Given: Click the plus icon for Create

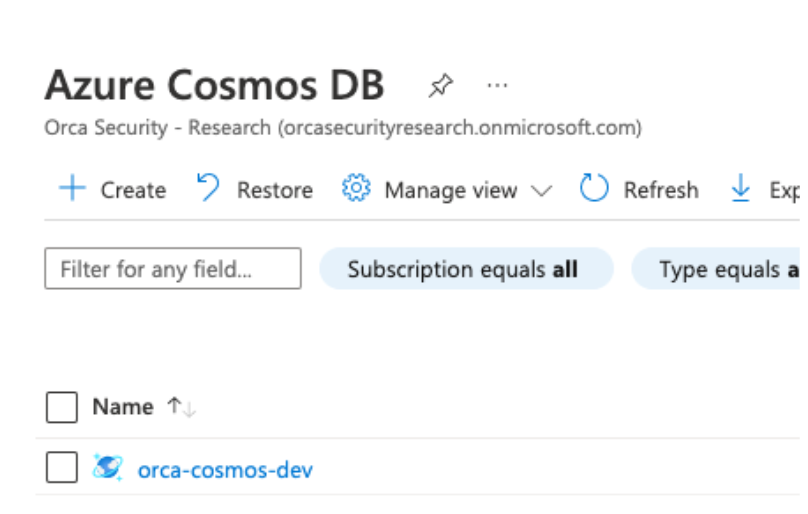Looking at the screenshot, I should click(72, 189).
